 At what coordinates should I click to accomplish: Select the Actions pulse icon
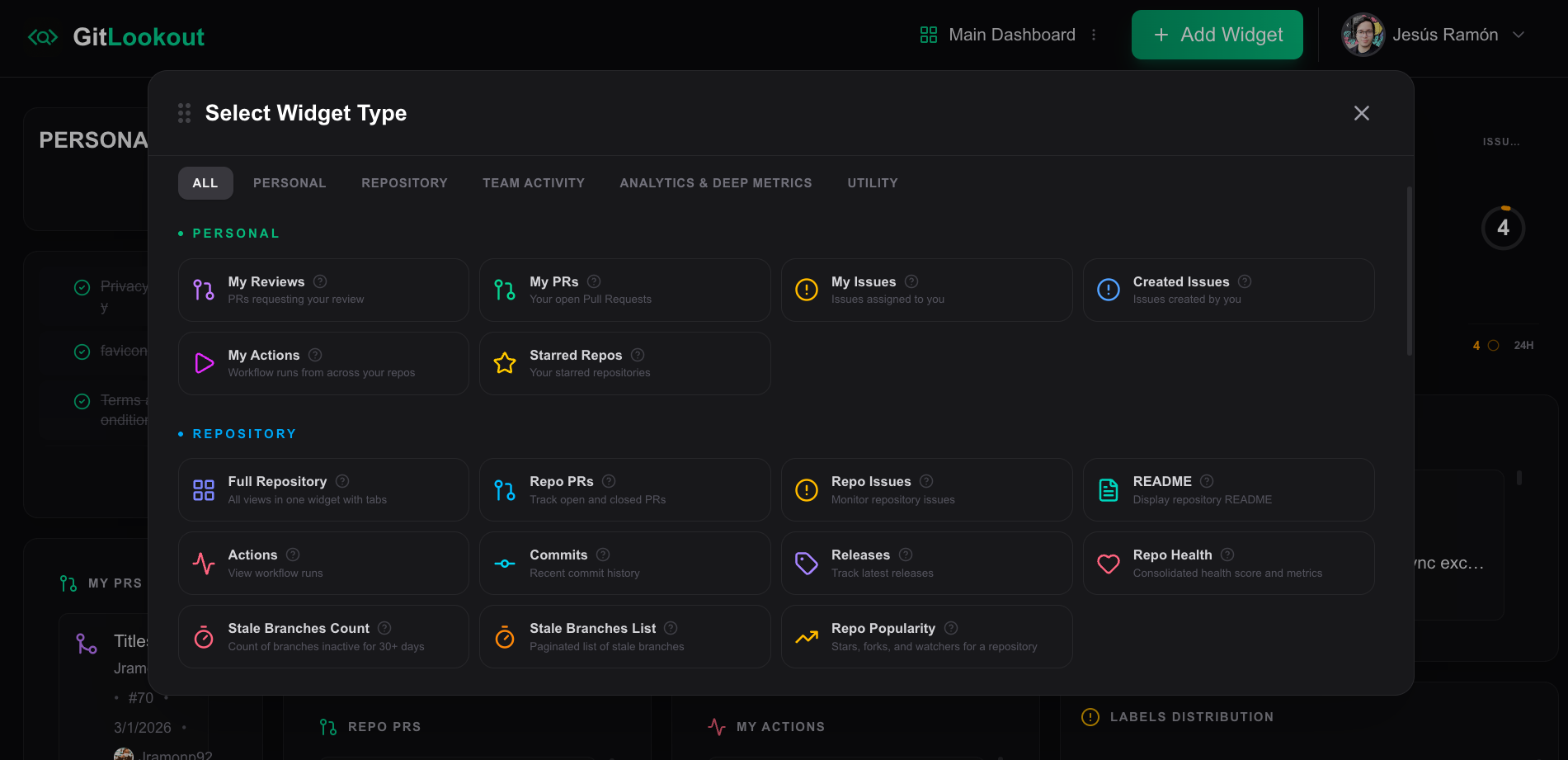pos(204,564)
